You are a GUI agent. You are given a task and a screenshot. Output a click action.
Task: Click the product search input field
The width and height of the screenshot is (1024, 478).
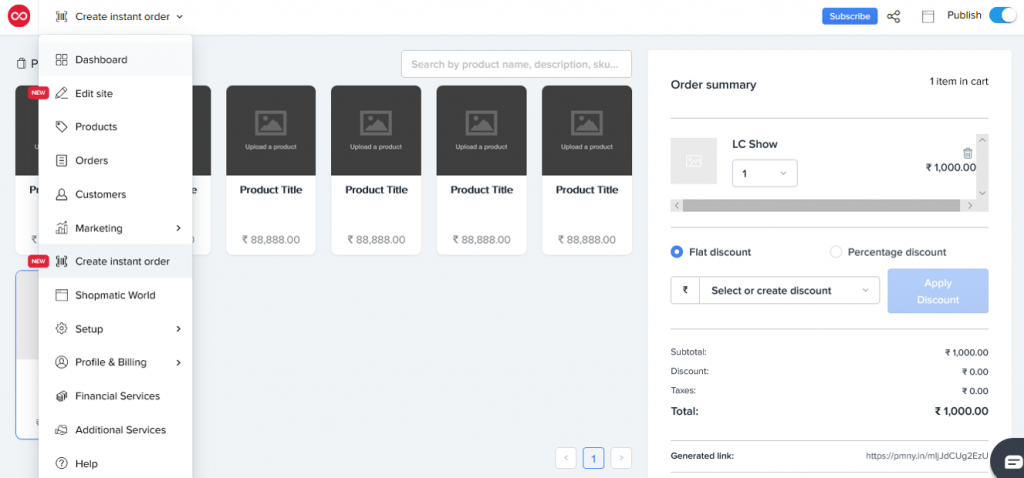(517, 65)
